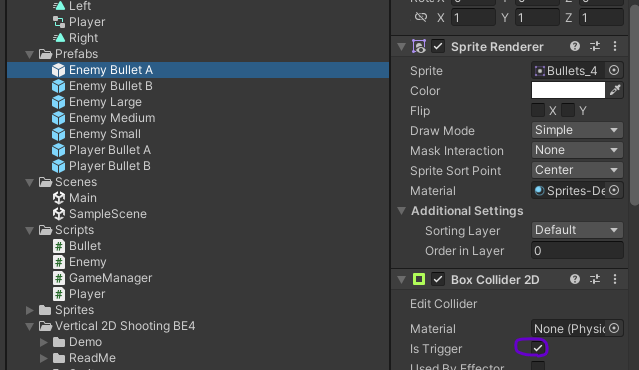639x370 pixels.
Task: Disable the Box Collider 2D component checkbox
Action: tap(438, 280)
